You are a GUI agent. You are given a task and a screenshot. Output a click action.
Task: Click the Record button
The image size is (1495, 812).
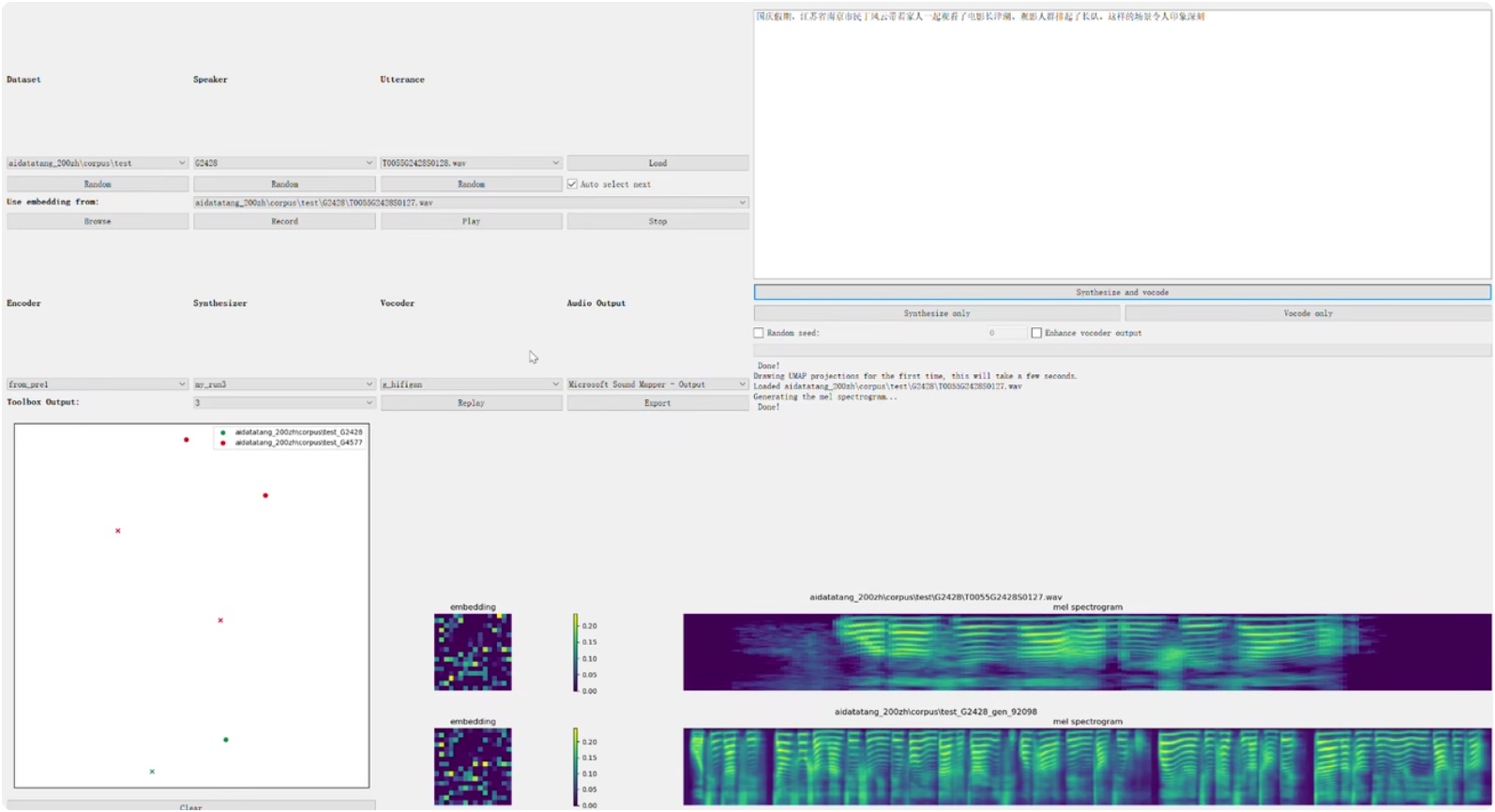284,221
